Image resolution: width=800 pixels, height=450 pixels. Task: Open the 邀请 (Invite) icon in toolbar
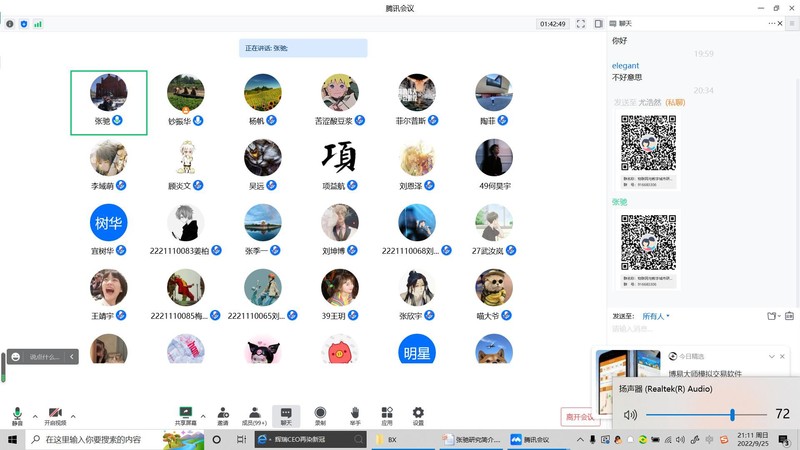point(222,413)
